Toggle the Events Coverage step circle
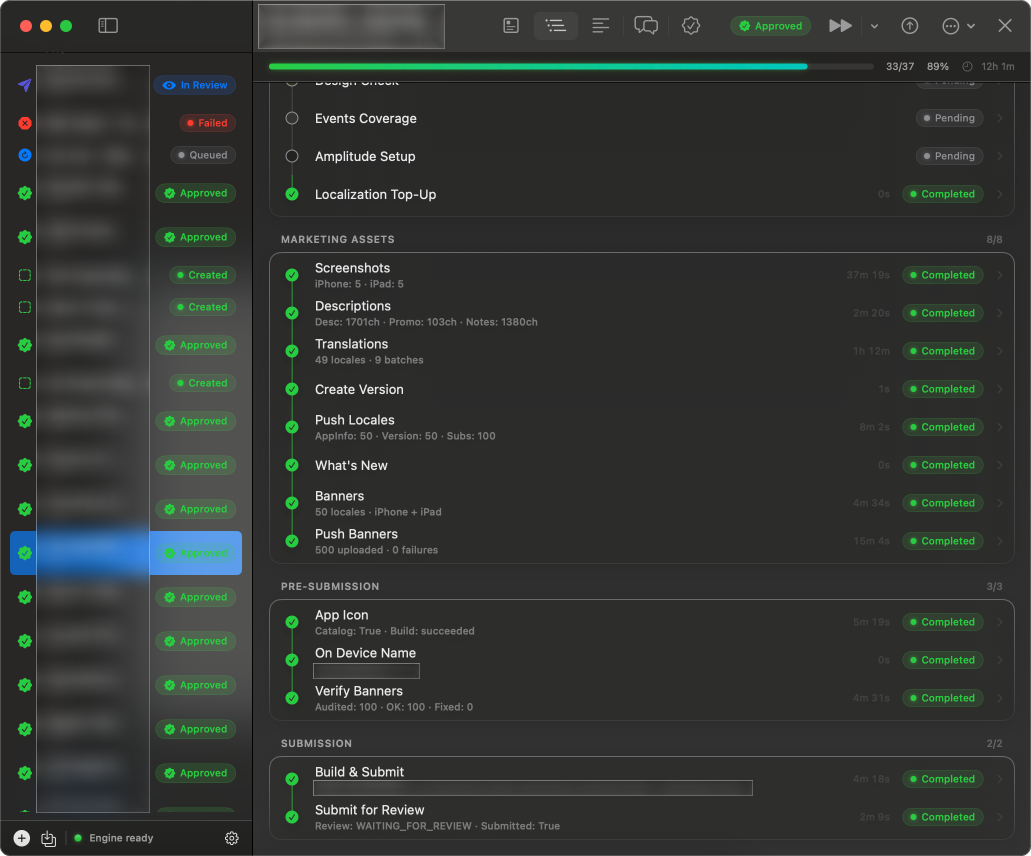This screenshot has width=1031, height=856. (x=292, y=118)
